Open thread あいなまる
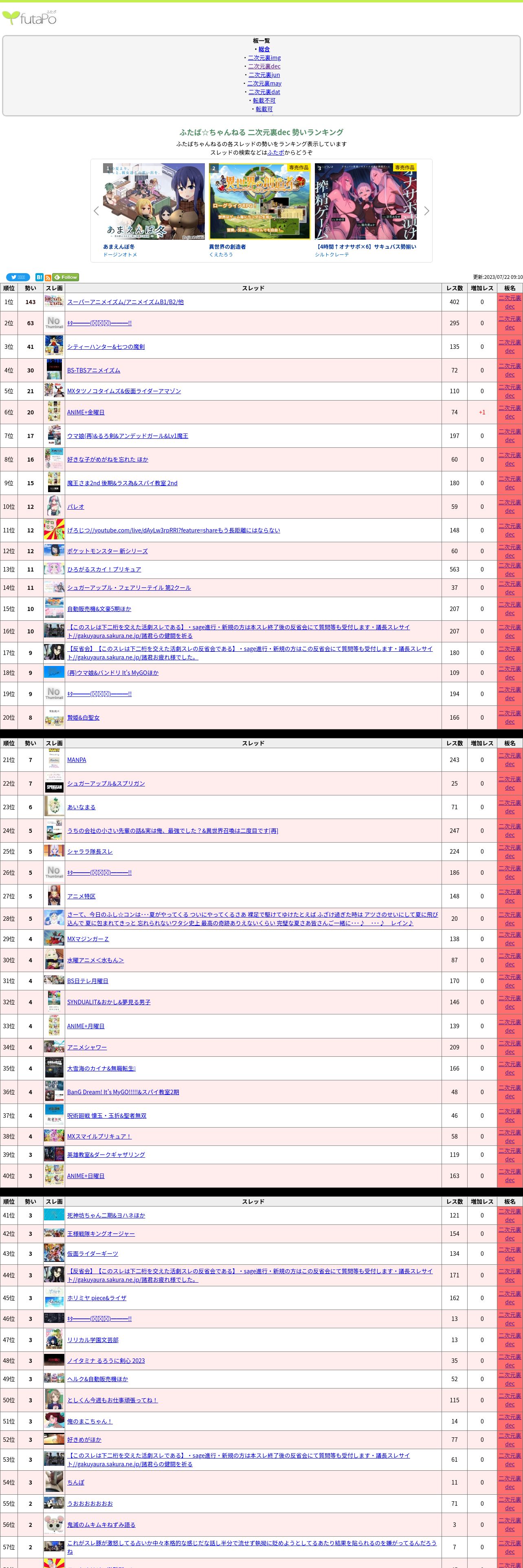This screenshot has width=523, height=1568. (81, 807)
